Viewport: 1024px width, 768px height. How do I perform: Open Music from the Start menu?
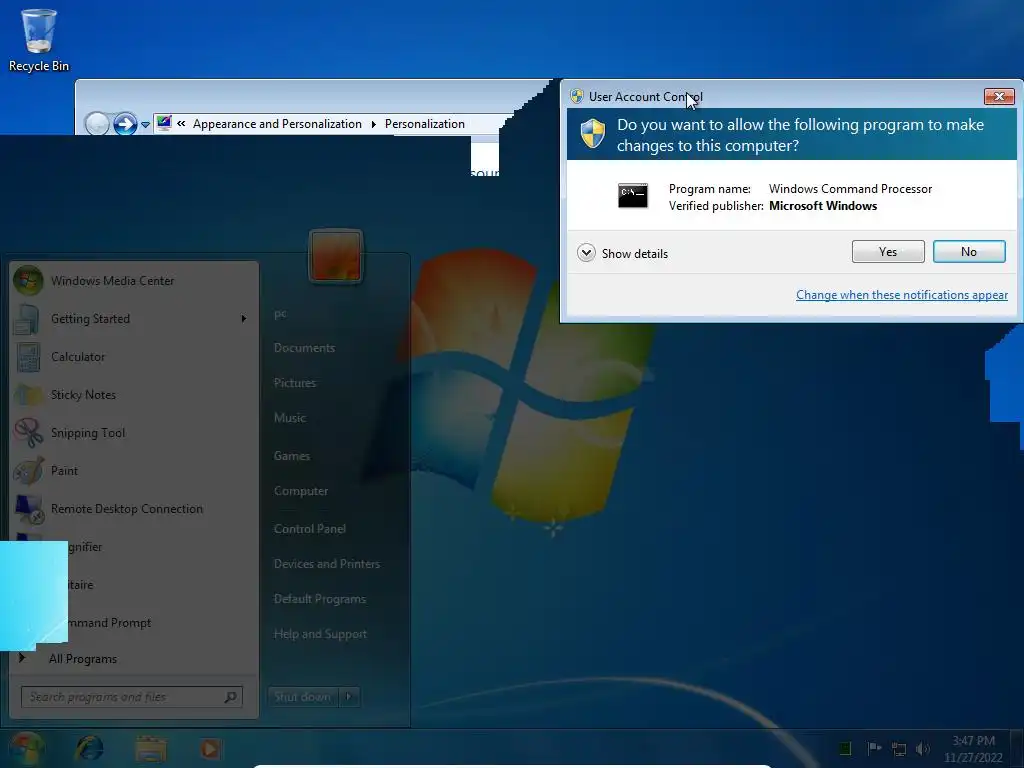tap(289, 418)
